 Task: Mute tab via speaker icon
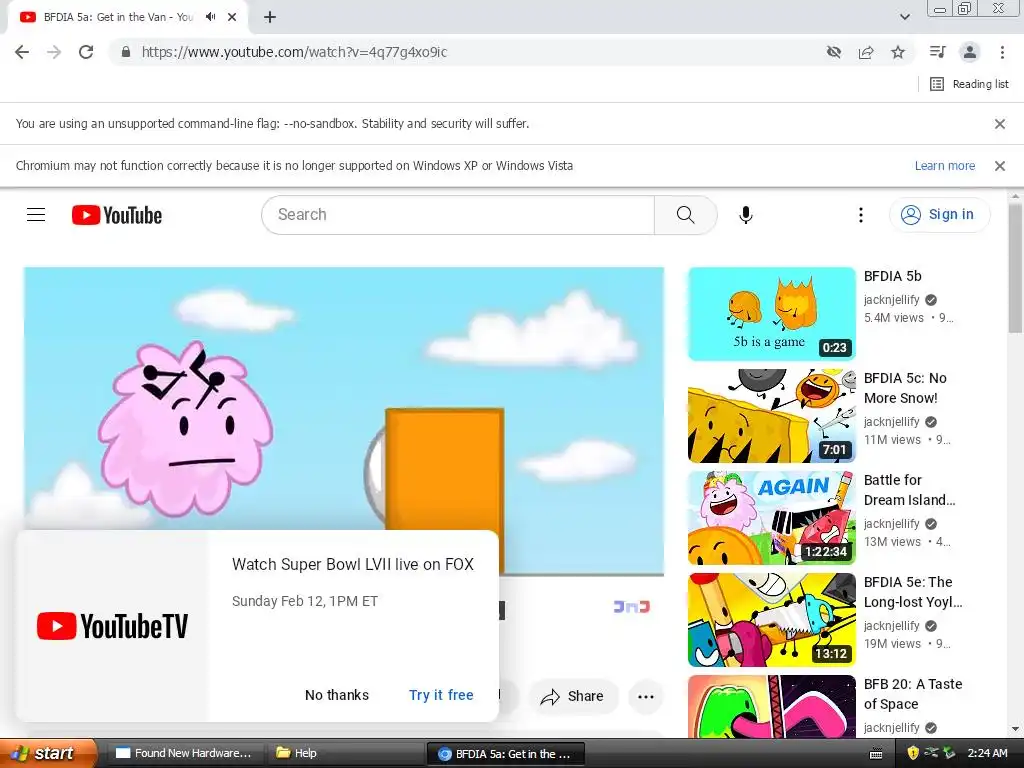[210, 17]
